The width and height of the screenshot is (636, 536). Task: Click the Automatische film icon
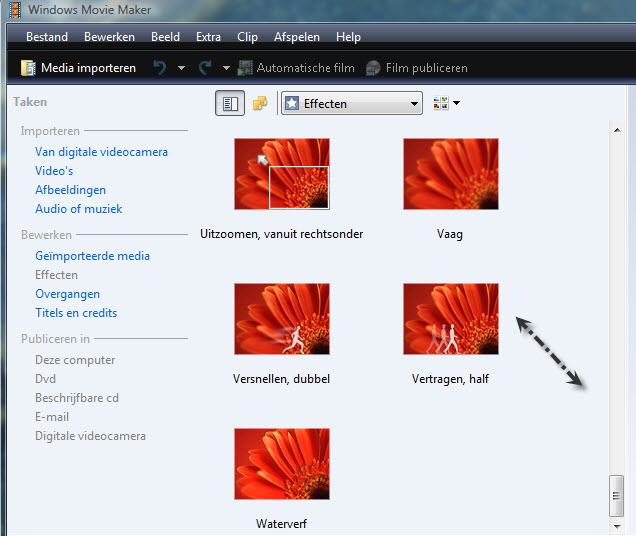point(245,68)
